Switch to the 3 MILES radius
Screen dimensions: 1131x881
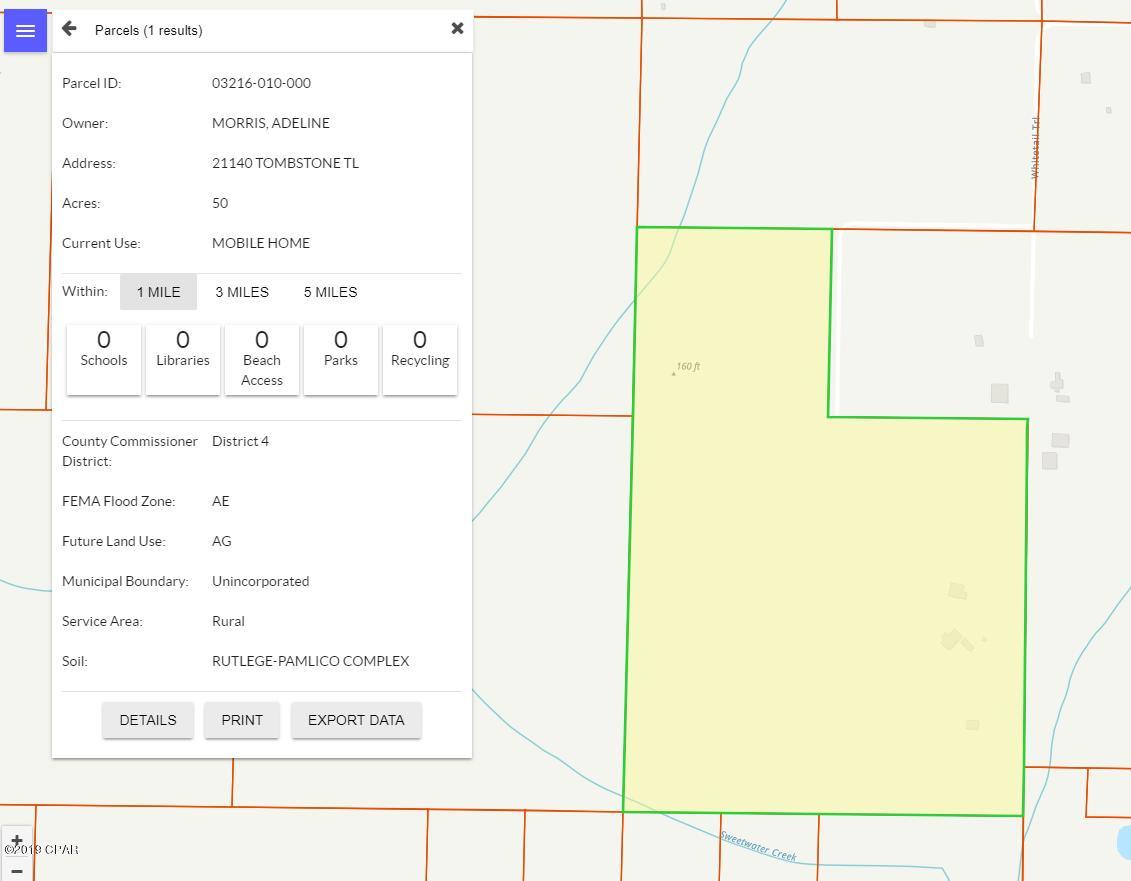coord(241,291)
